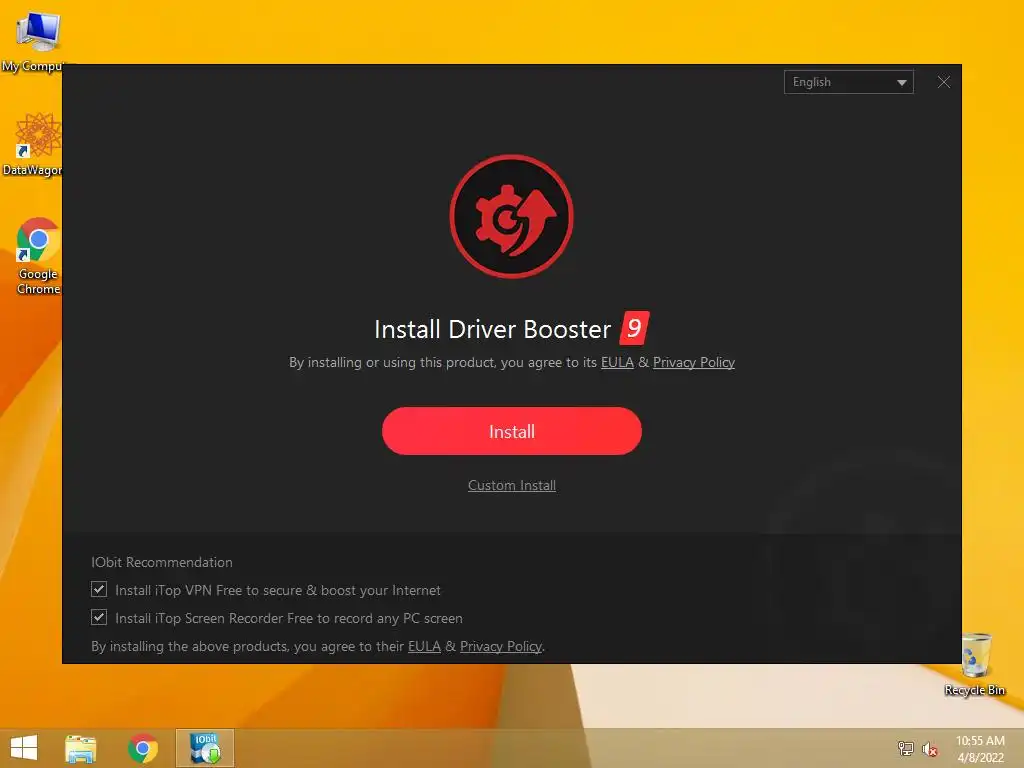Viewport: 1024px width, 768px height.
Task: Close the Driver Booster installer window
Action: coord(944,82)
